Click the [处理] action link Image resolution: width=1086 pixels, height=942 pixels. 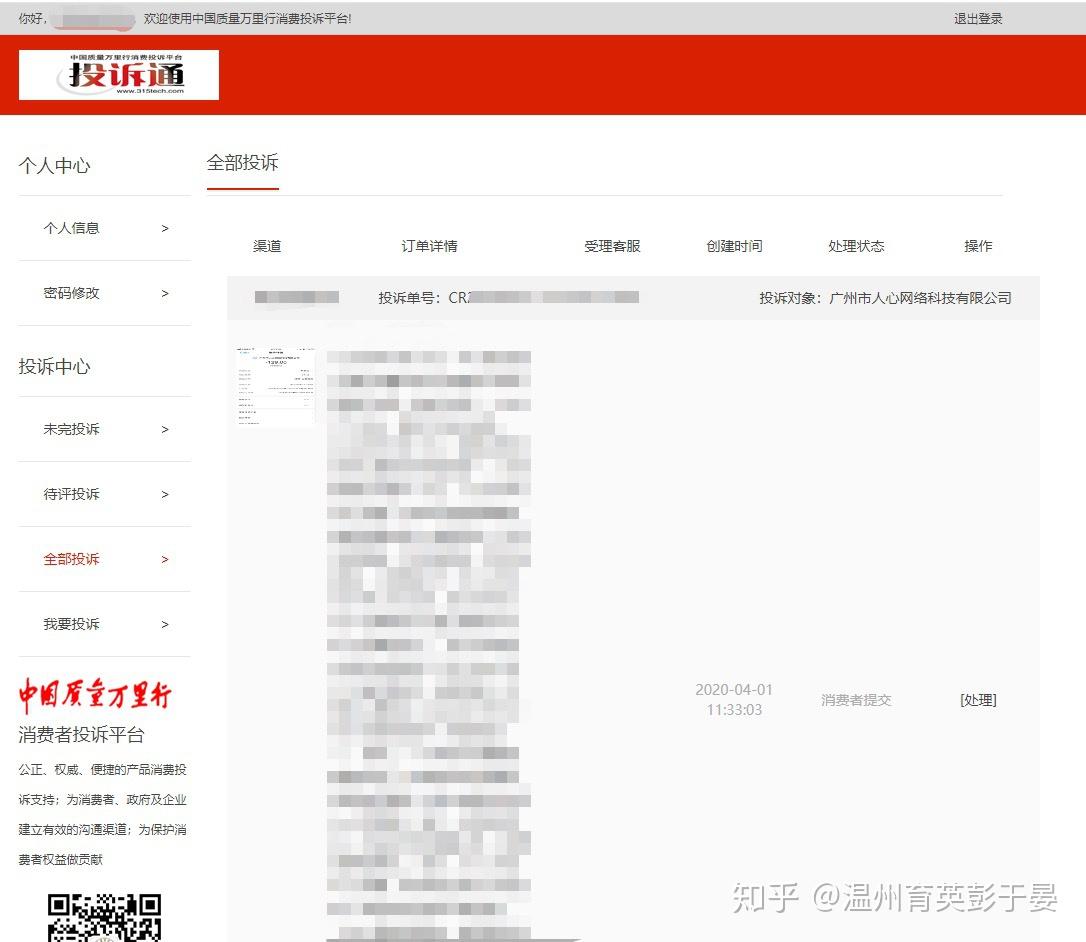pyautogui.click(x=977, y=700)
